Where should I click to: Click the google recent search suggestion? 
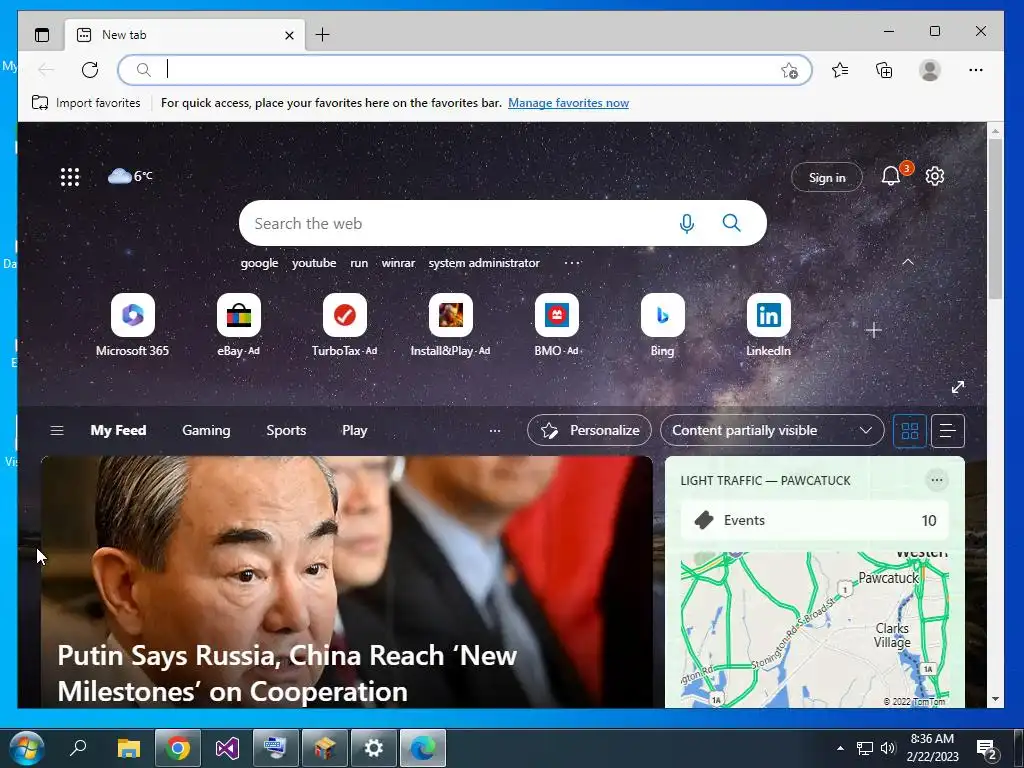(259, 263)
